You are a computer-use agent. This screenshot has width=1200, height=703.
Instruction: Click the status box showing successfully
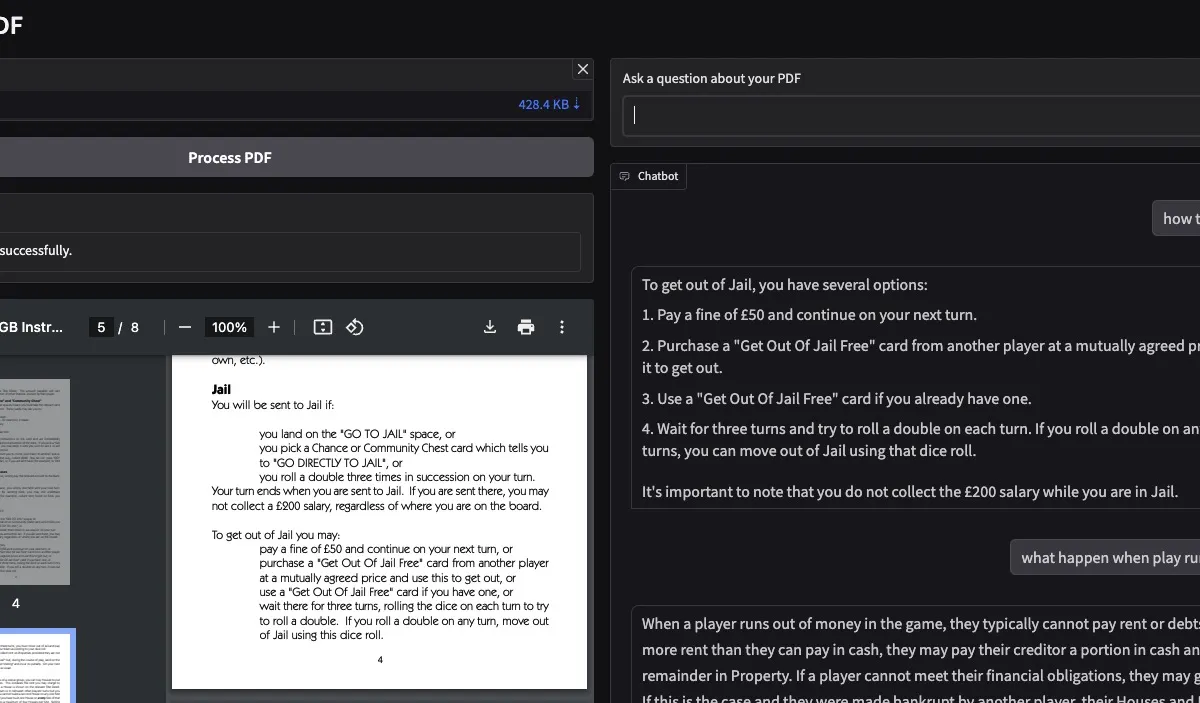point(290,251)
